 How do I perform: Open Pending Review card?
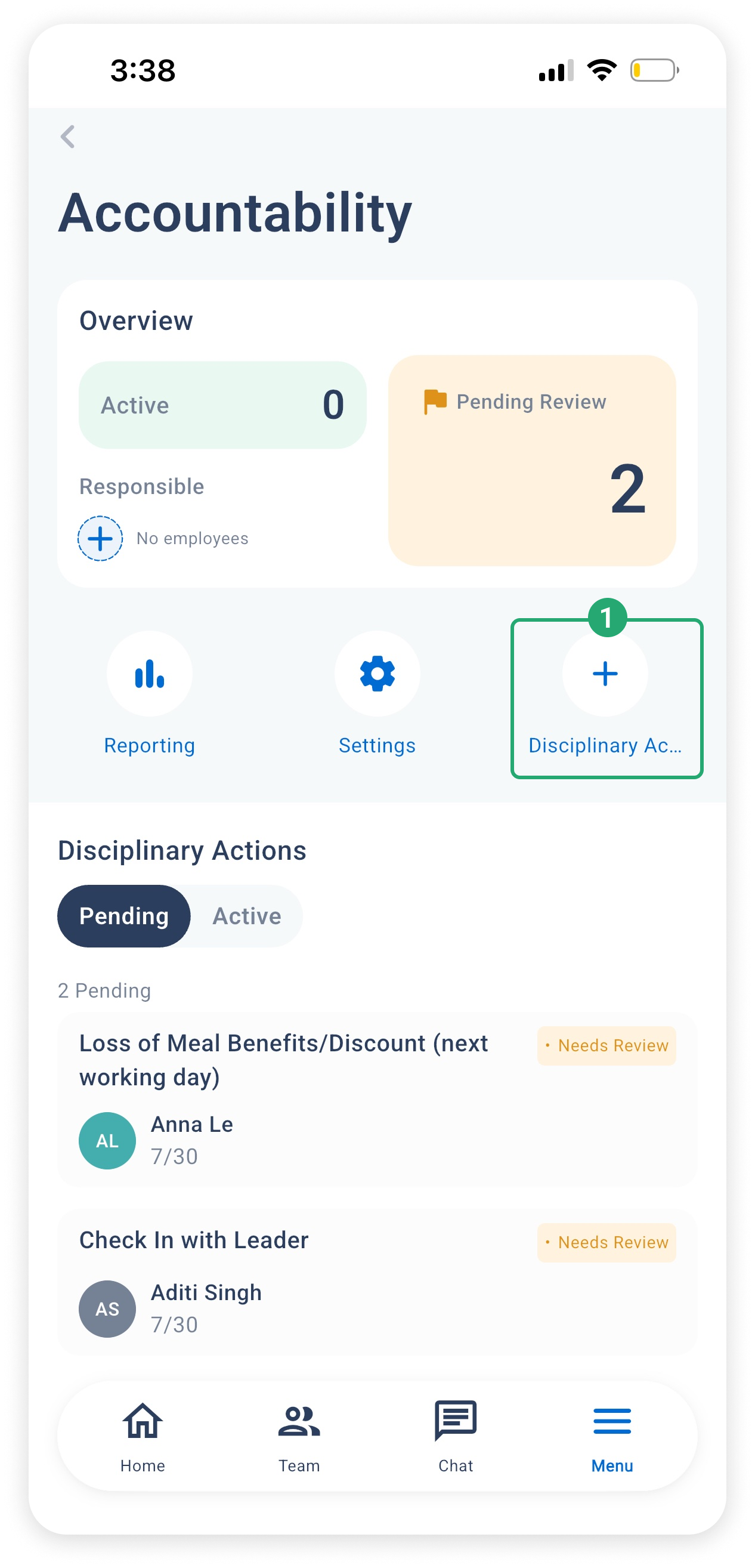[x=532, y=460]
